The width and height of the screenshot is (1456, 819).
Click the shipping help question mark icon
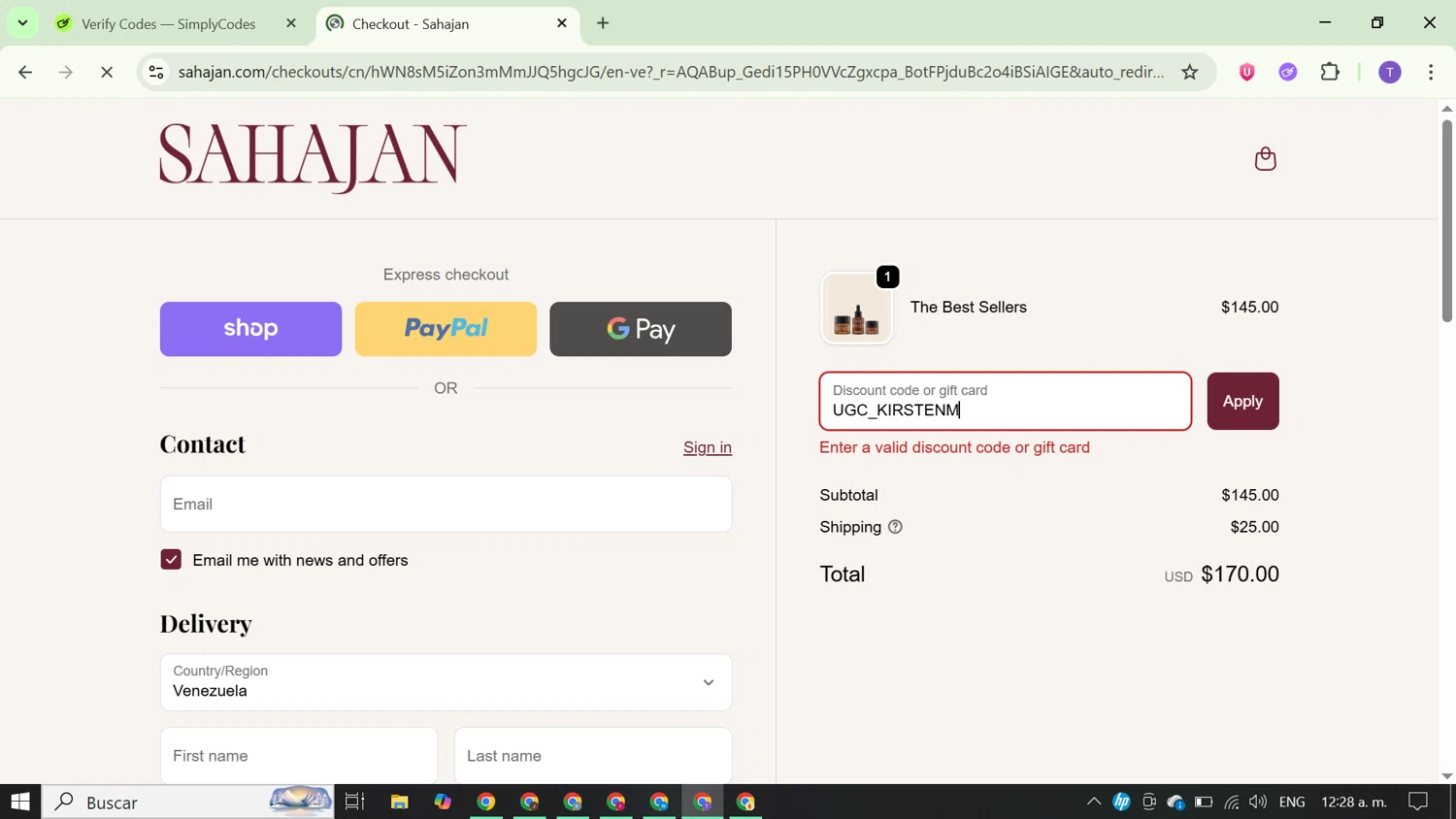click(x=895, y=527)
